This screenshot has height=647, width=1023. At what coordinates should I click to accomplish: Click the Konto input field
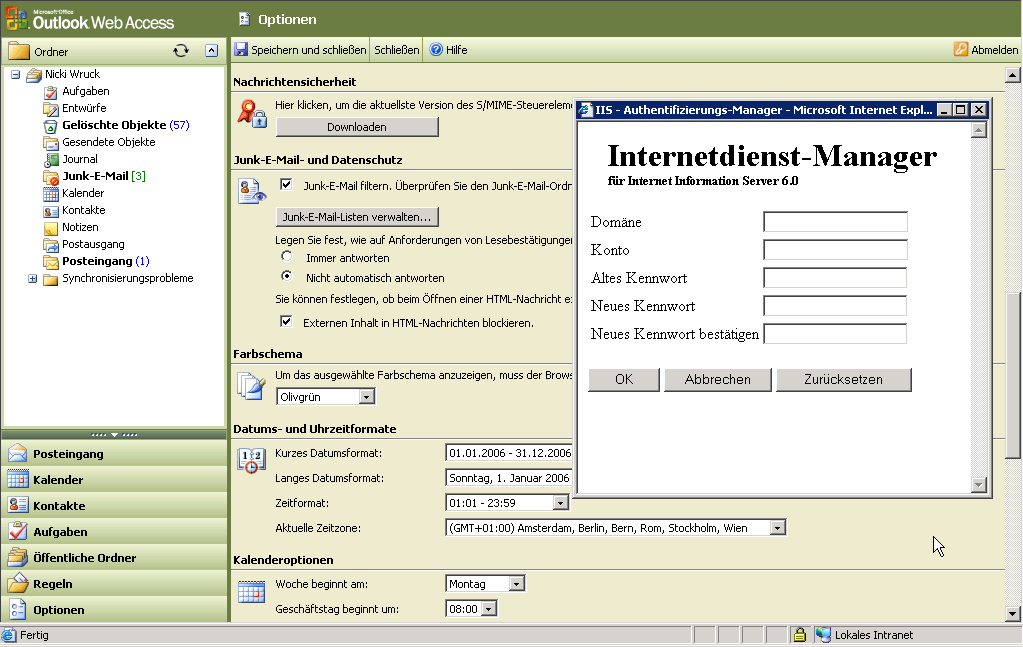(835, 250)
